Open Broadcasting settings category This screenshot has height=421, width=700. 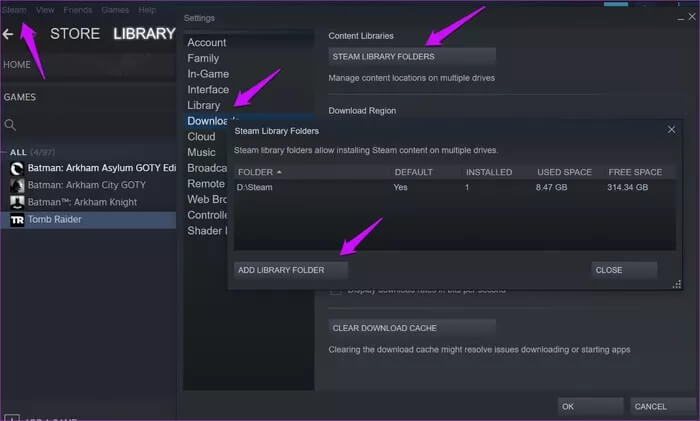[x=207, y=168]
